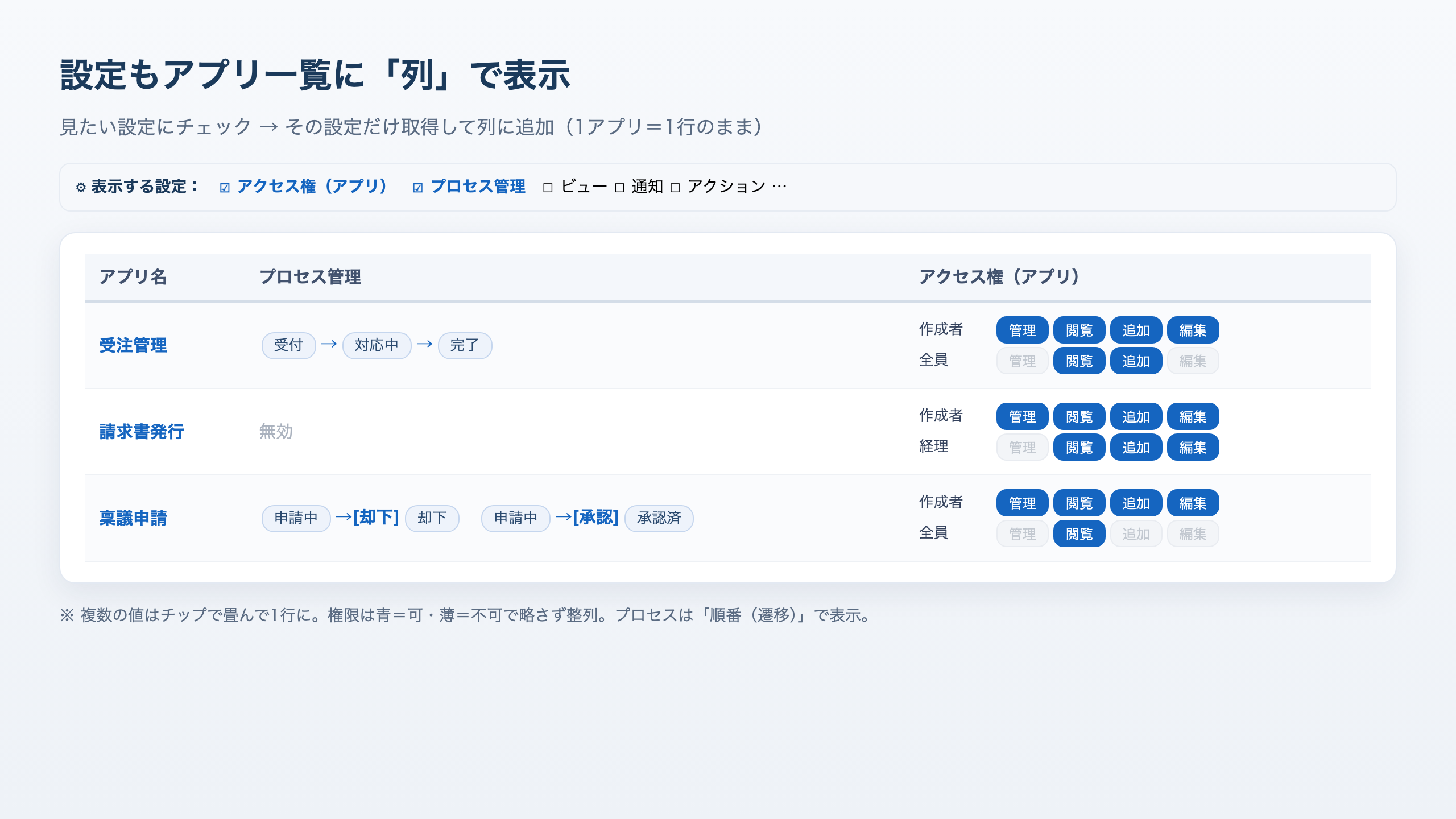Viewport: 1456px width, 819px height.
Task: Toggle disabled 管理 for 請求書発行 経理
Action: tap(1022, 447)
